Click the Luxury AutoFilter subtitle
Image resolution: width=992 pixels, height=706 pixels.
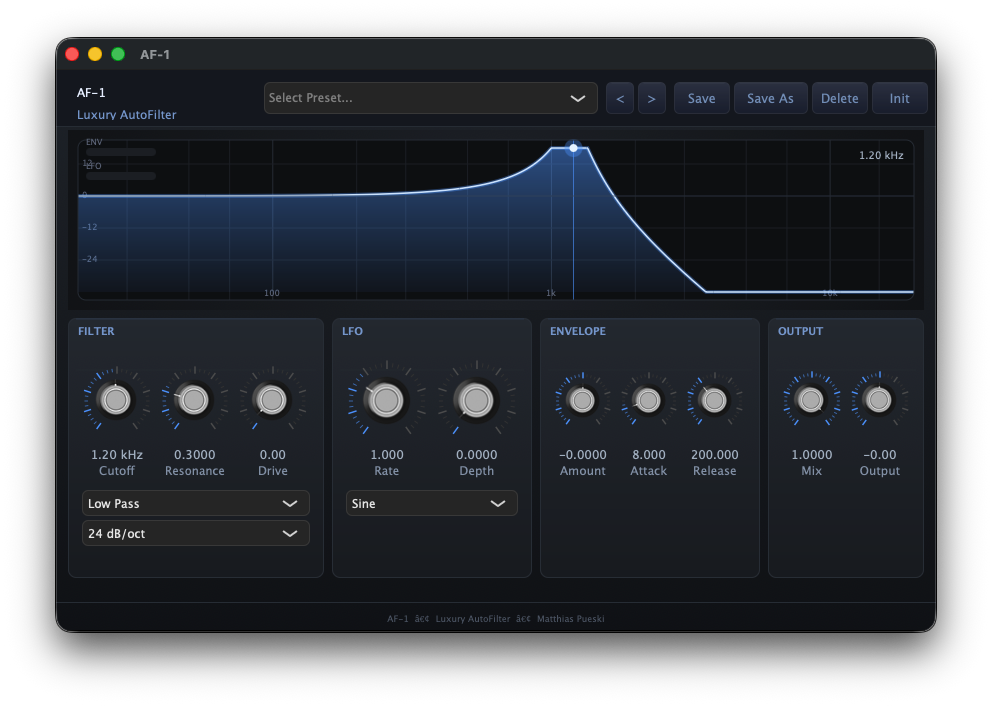tap(127, 115)
